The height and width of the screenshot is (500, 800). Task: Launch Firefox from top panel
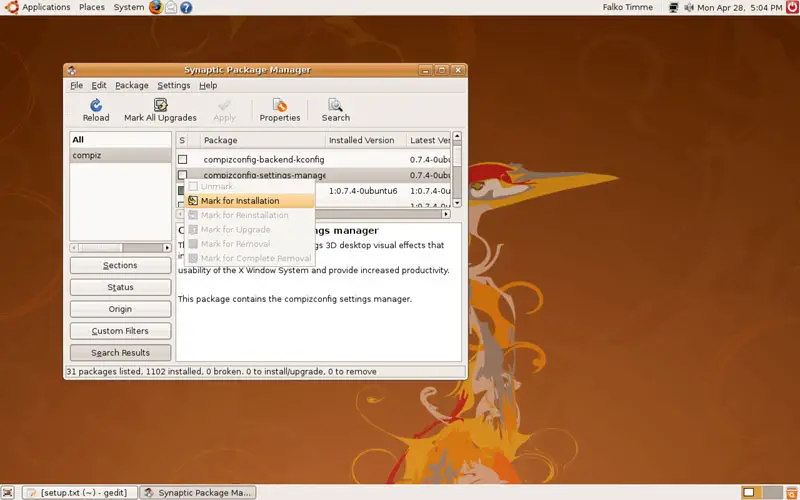click(x=156, y=7)
